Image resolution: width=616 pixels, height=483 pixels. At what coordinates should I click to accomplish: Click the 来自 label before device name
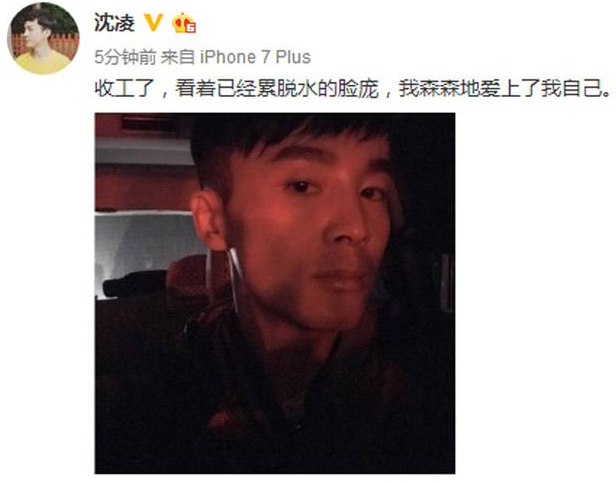[178, 57]
